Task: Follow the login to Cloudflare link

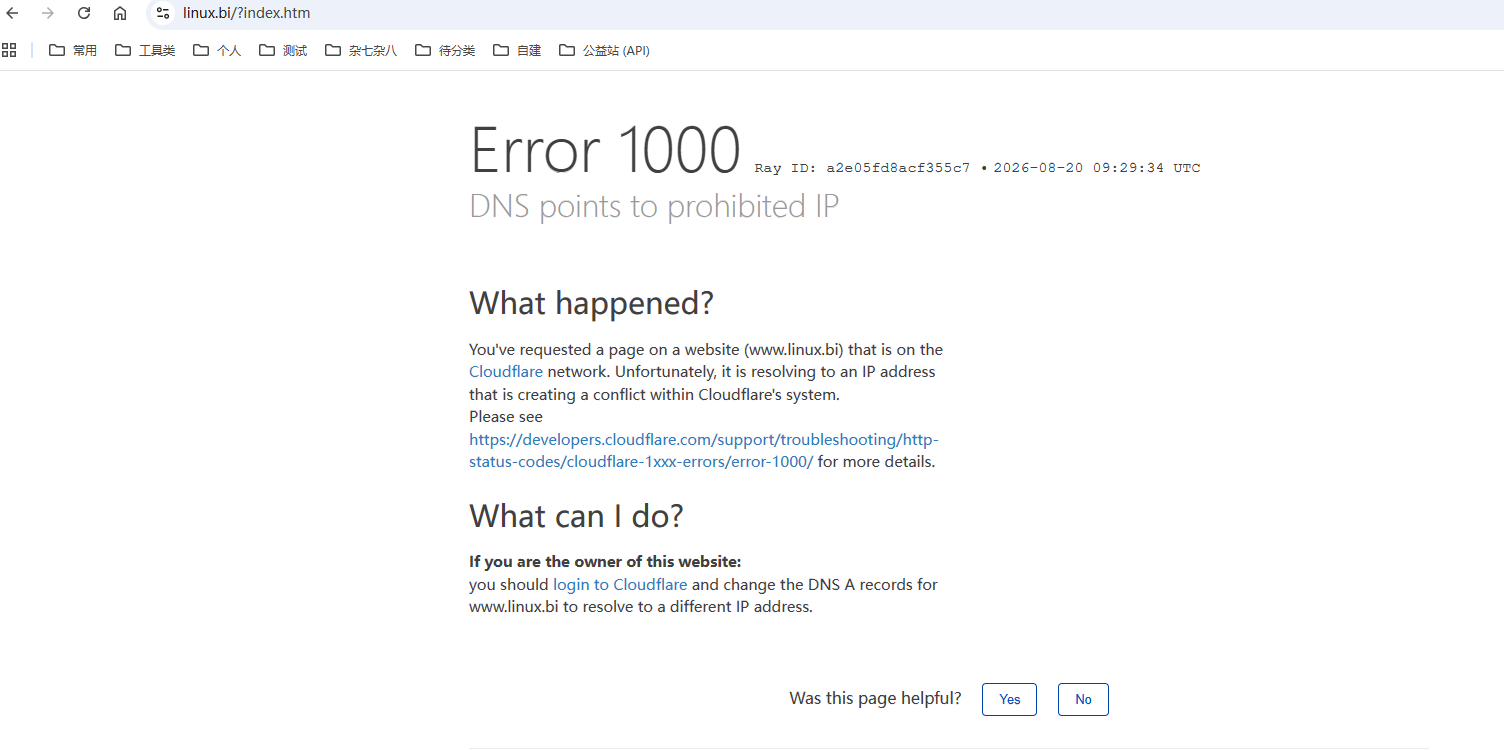Action: pos(620,585)
